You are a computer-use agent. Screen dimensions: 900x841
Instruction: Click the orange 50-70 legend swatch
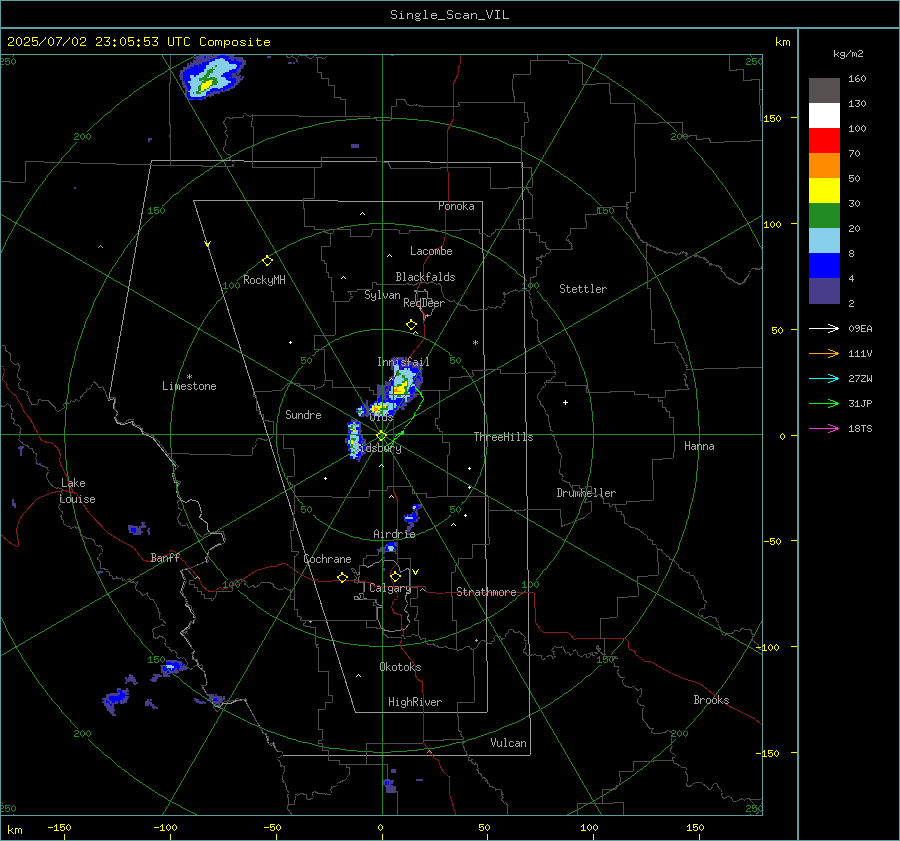824,165
